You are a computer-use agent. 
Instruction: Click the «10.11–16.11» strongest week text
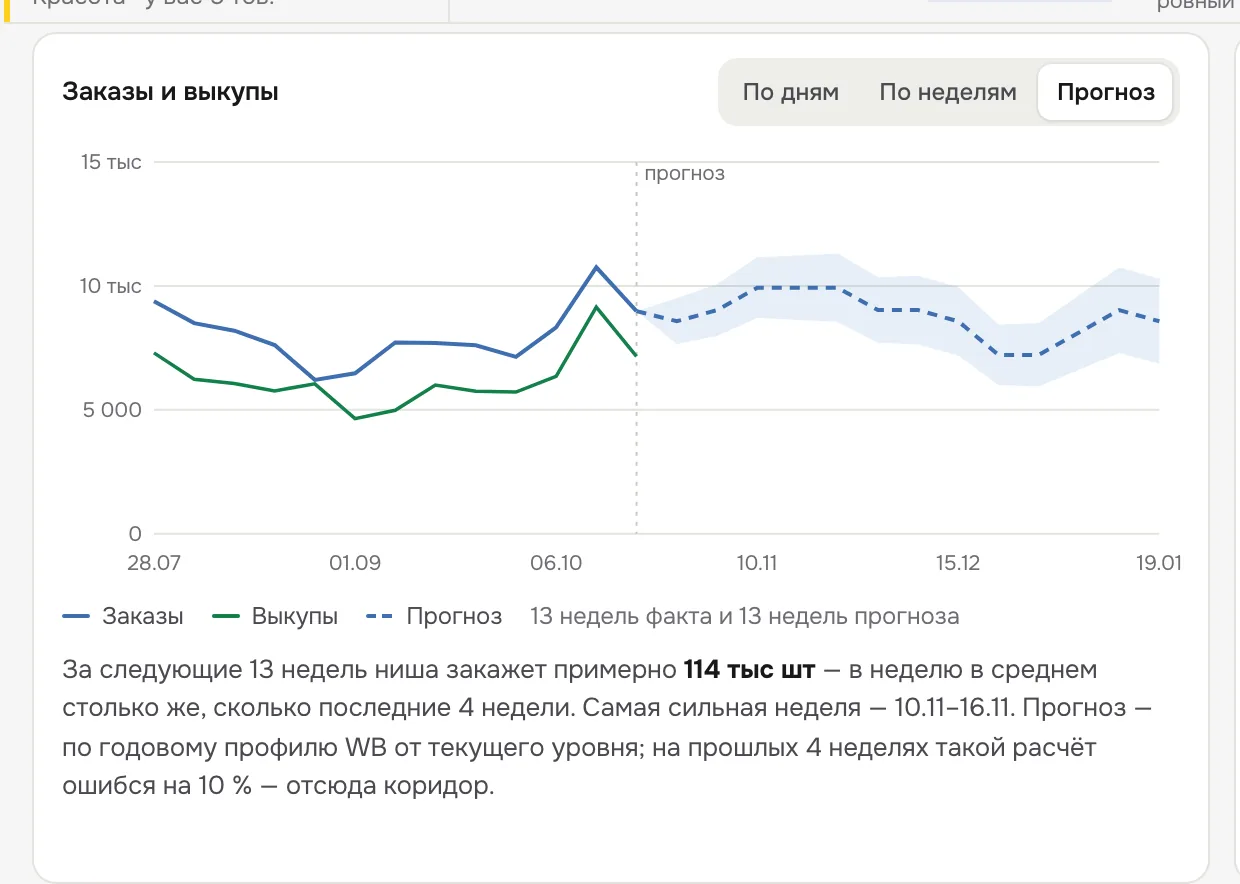click(954, 708)
